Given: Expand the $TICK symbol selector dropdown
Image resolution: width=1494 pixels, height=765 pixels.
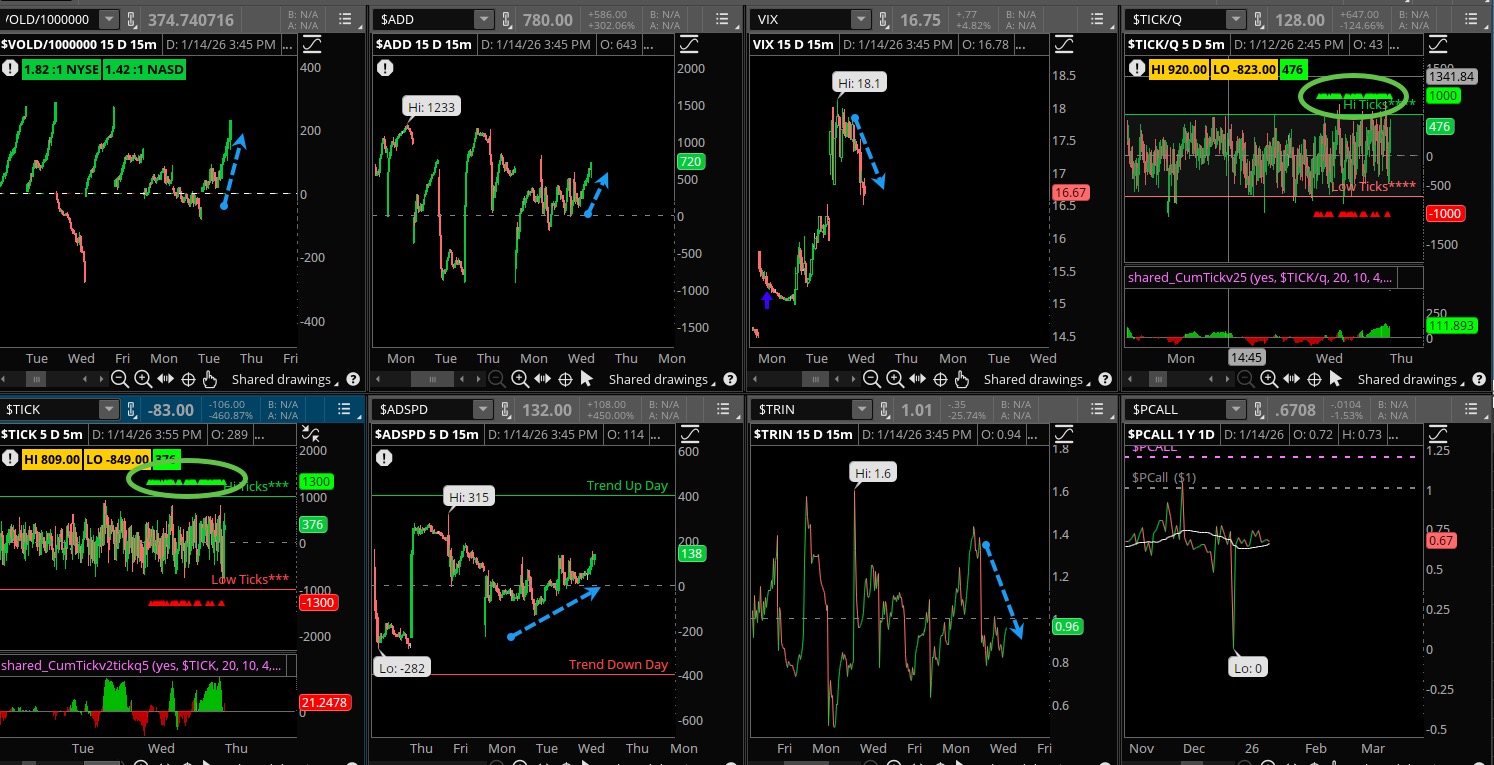Looking at the screenshot, I should pyautogui.click(x=108, y=410).
